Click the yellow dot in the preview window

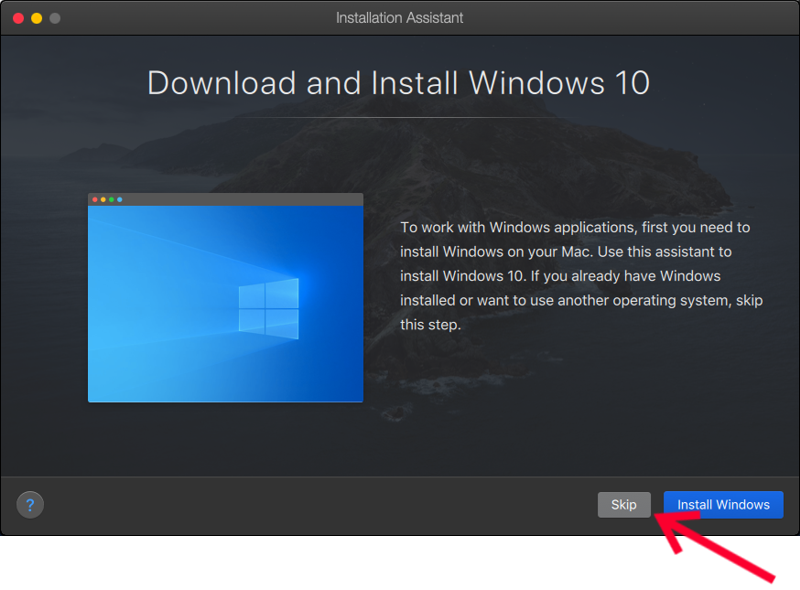pyautogui.click(x=103, y=199)
